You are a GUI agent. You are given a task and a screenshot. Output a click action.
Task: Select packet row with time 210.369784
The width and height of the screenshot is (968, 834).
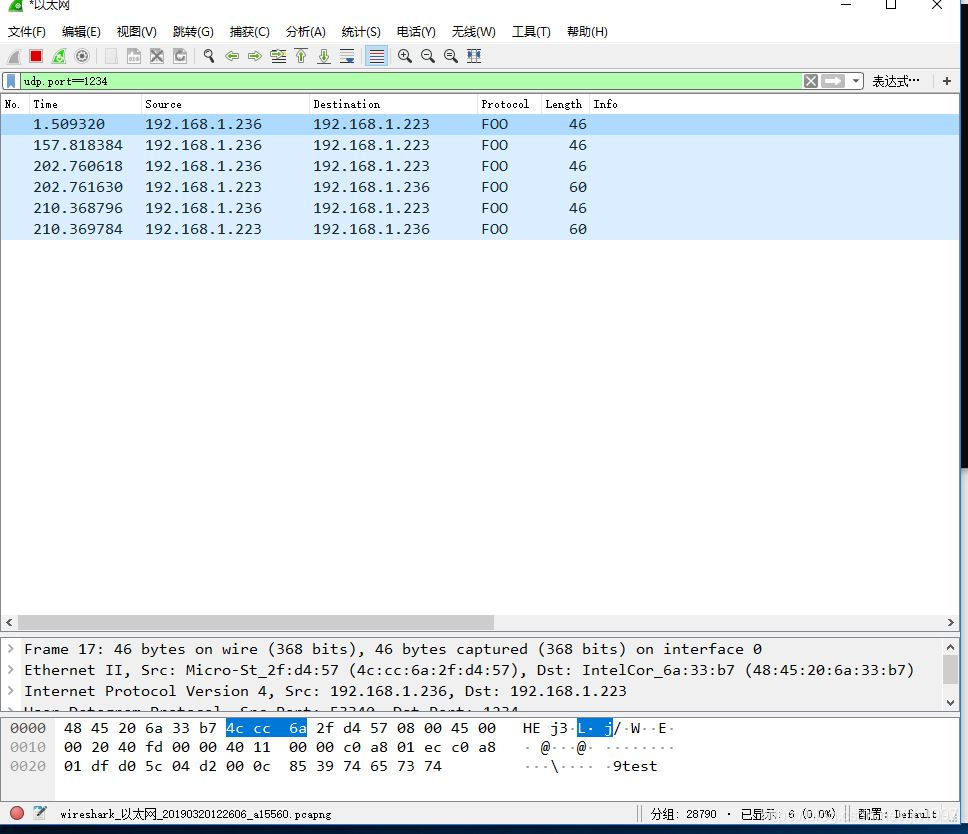[480, 229]
